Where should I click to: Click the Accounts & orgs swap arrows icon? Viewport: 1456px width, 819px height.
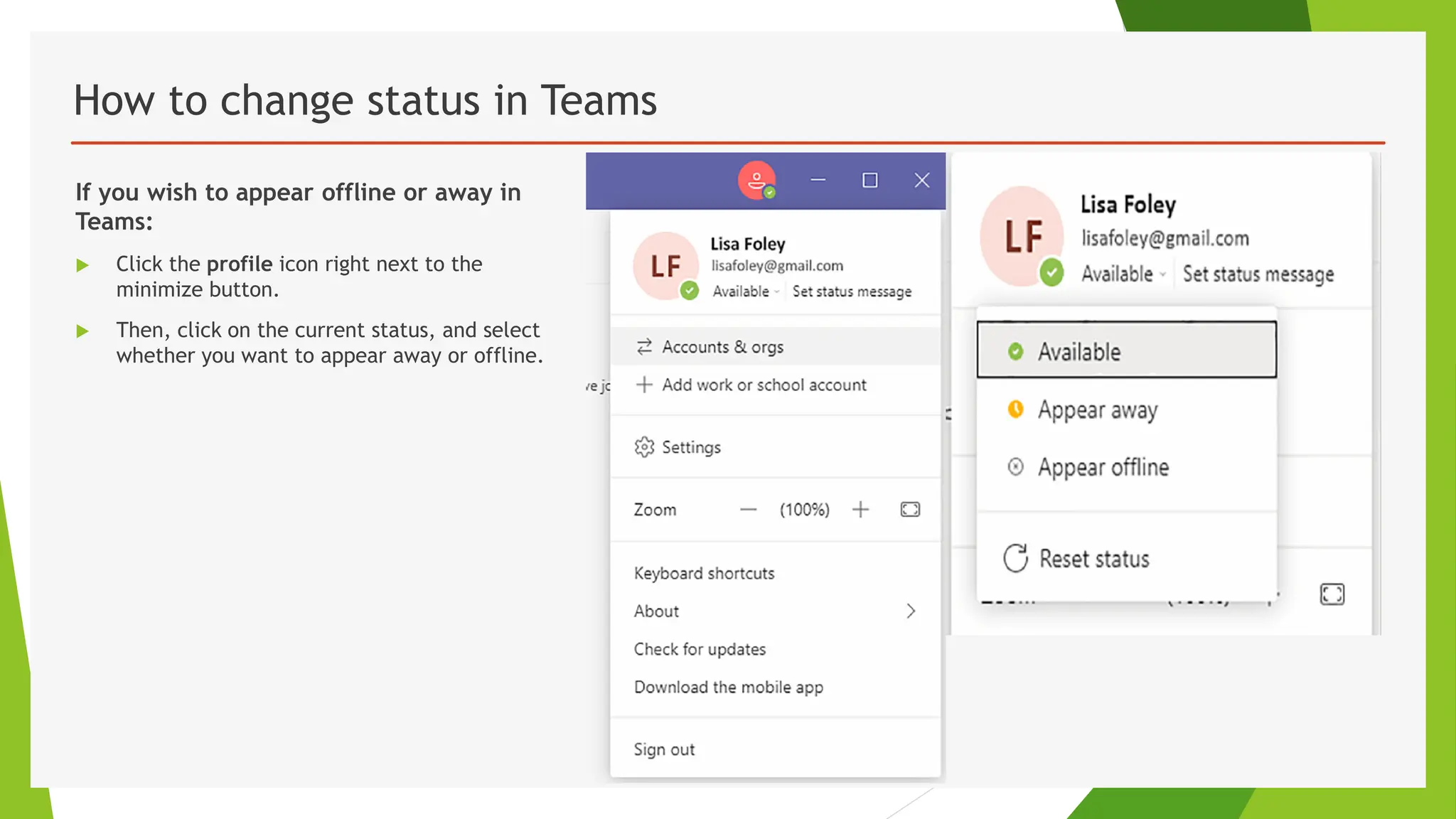(x=644, y=347)
